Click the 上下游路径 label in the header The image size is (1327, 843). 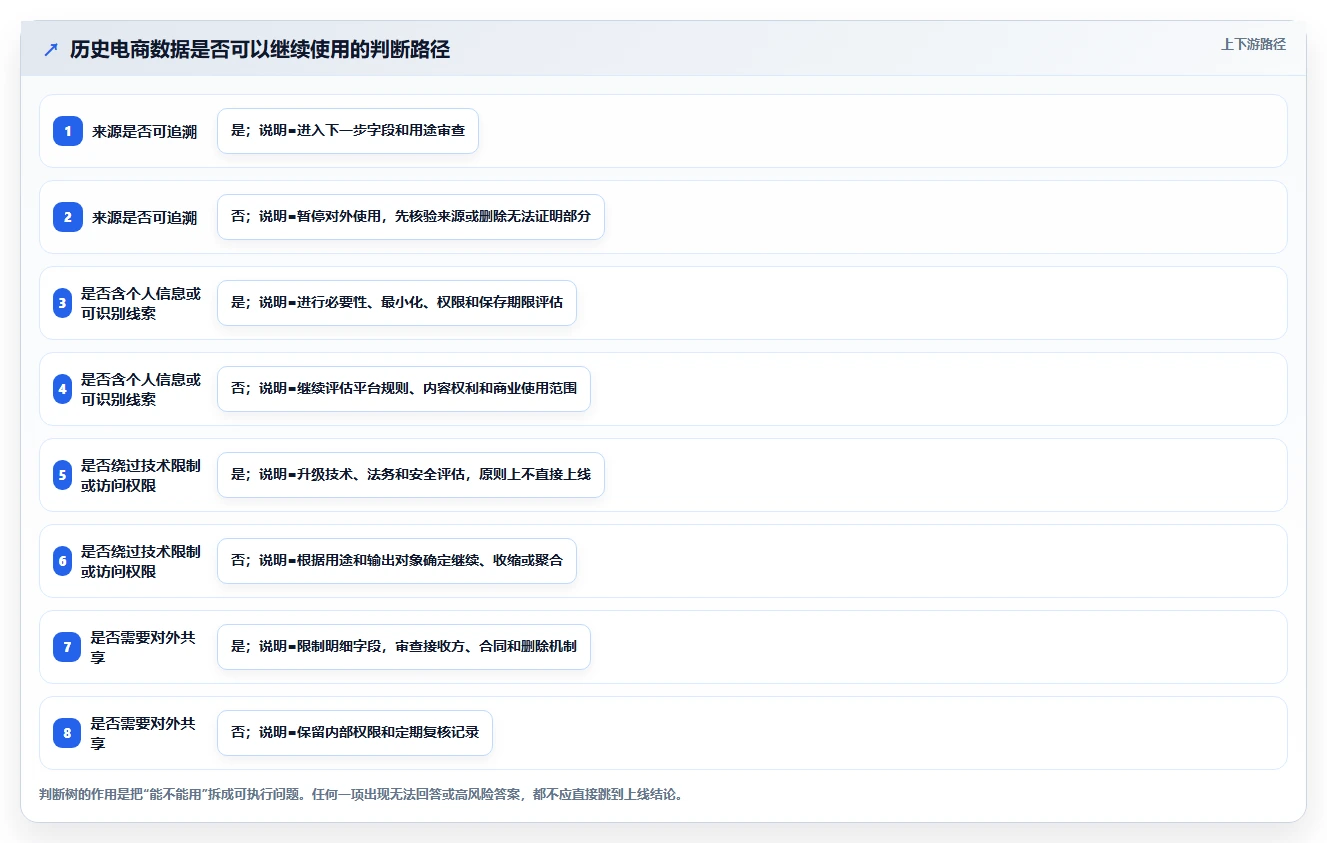1253,44
